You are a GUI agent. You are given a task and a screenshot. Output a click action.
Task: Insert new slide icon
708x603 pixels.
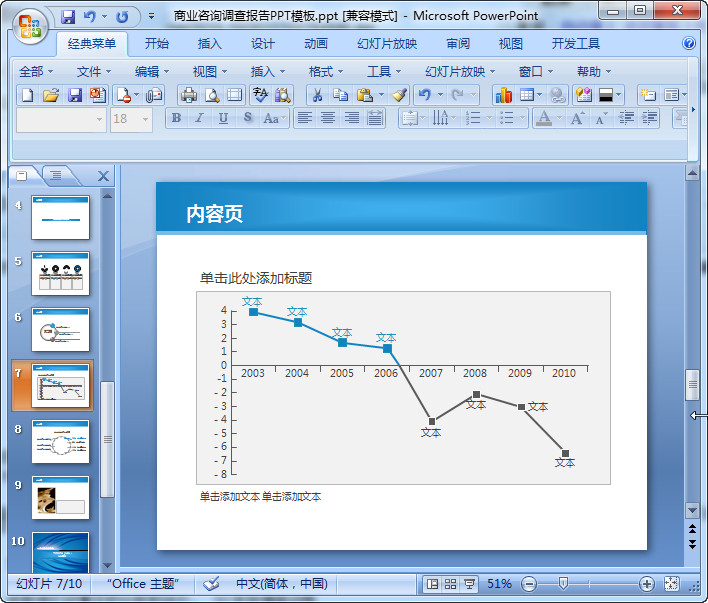point(648,95)
